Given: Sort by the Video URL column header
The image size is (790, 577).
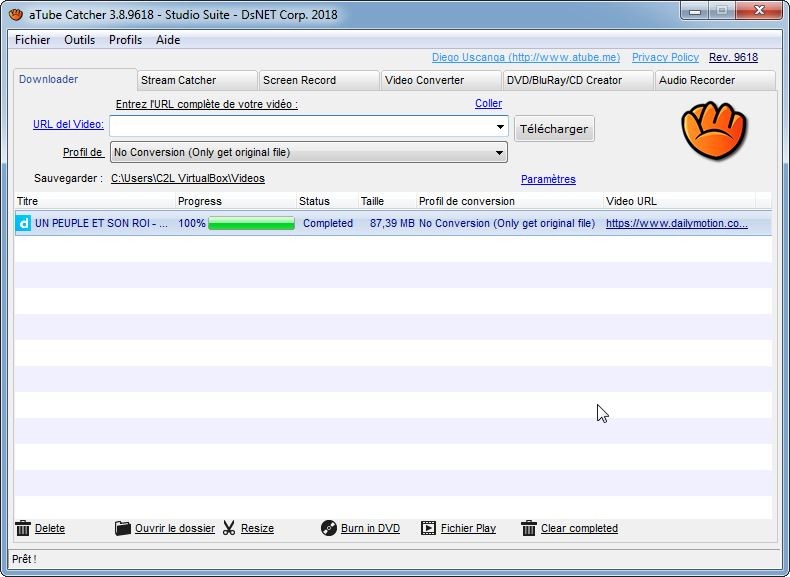Looking at the screenshot, I should 679,201.
